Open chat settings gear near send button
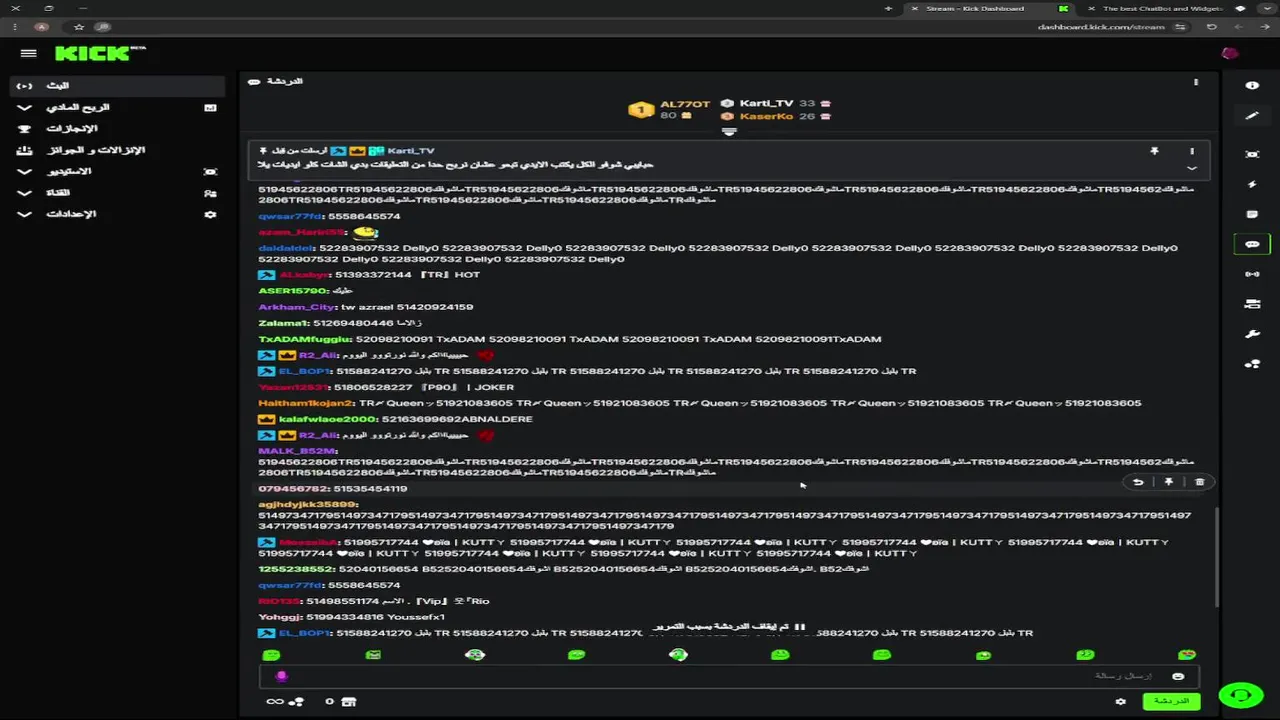The image size is (1280, 720). pyautogui.click(x=1121, y=702)
